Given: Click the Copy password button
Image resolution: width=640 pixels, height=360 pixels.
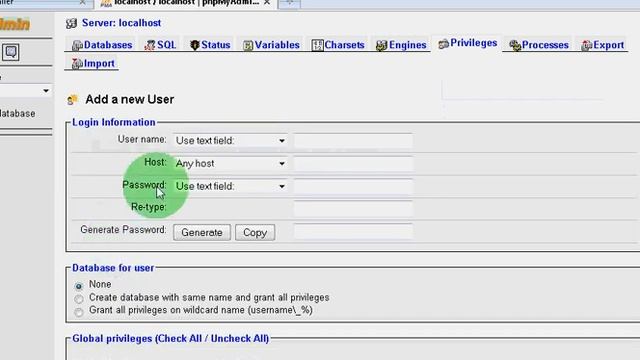Looking at the screenshot, I should (255, 233).
